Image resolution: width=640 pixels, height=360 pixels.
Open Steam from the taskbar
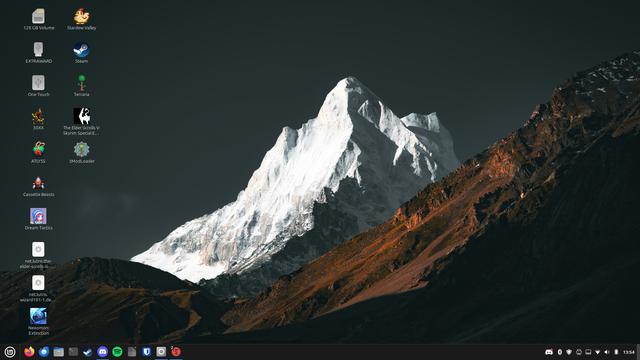(x=88, y=352)
